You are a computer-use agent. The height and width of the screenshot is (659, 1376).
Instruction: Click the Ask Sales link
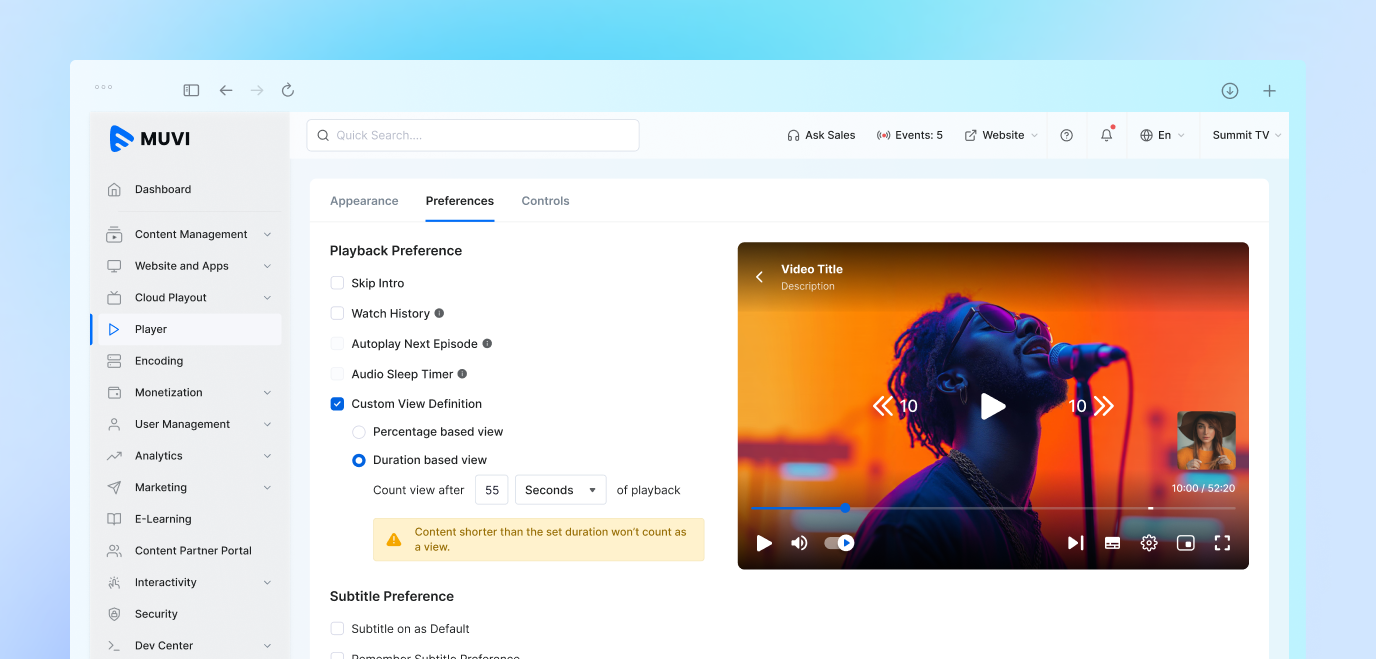coord(821,135)
